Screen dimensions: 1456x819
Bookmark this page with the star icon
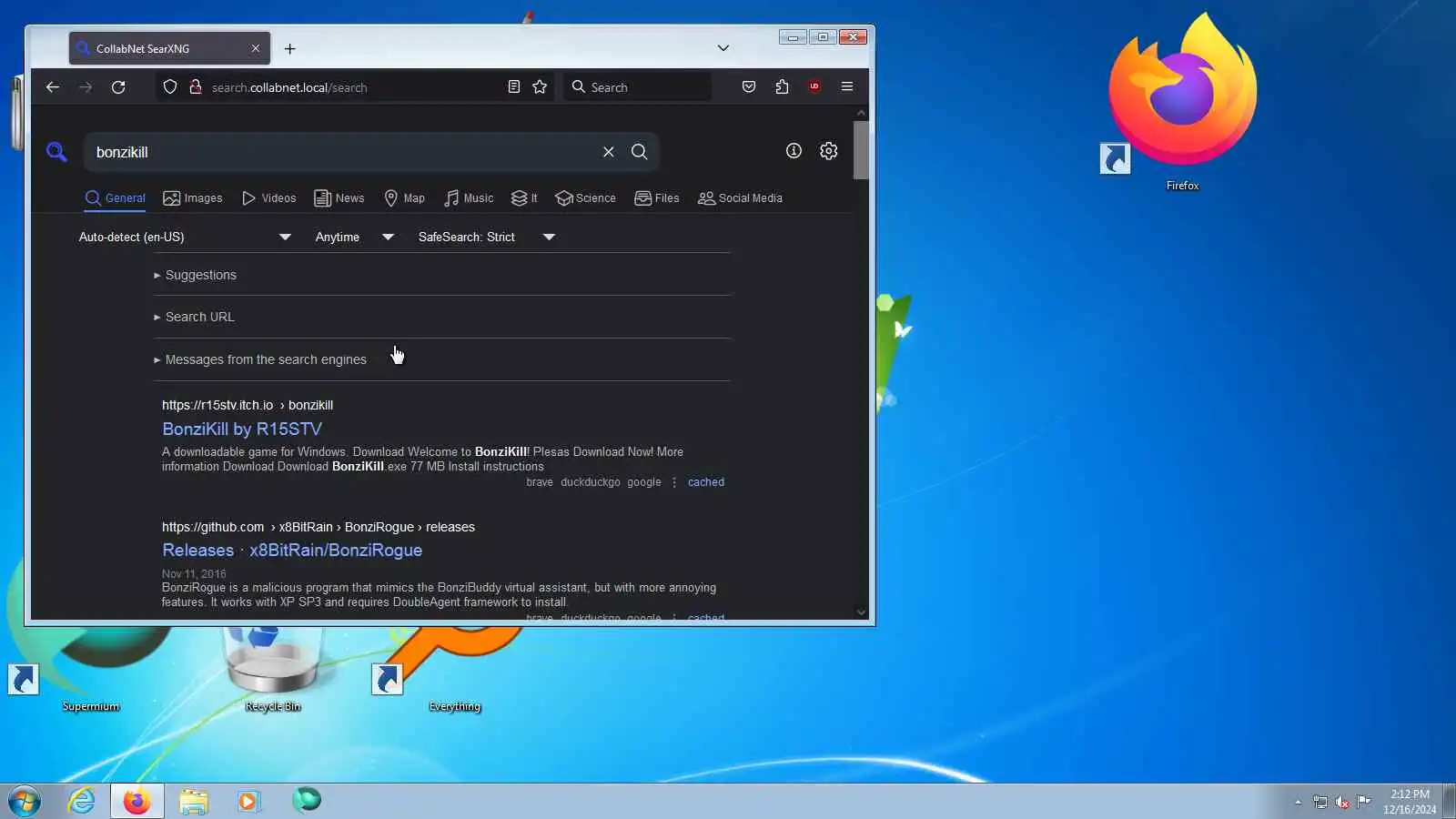(540, 87)
